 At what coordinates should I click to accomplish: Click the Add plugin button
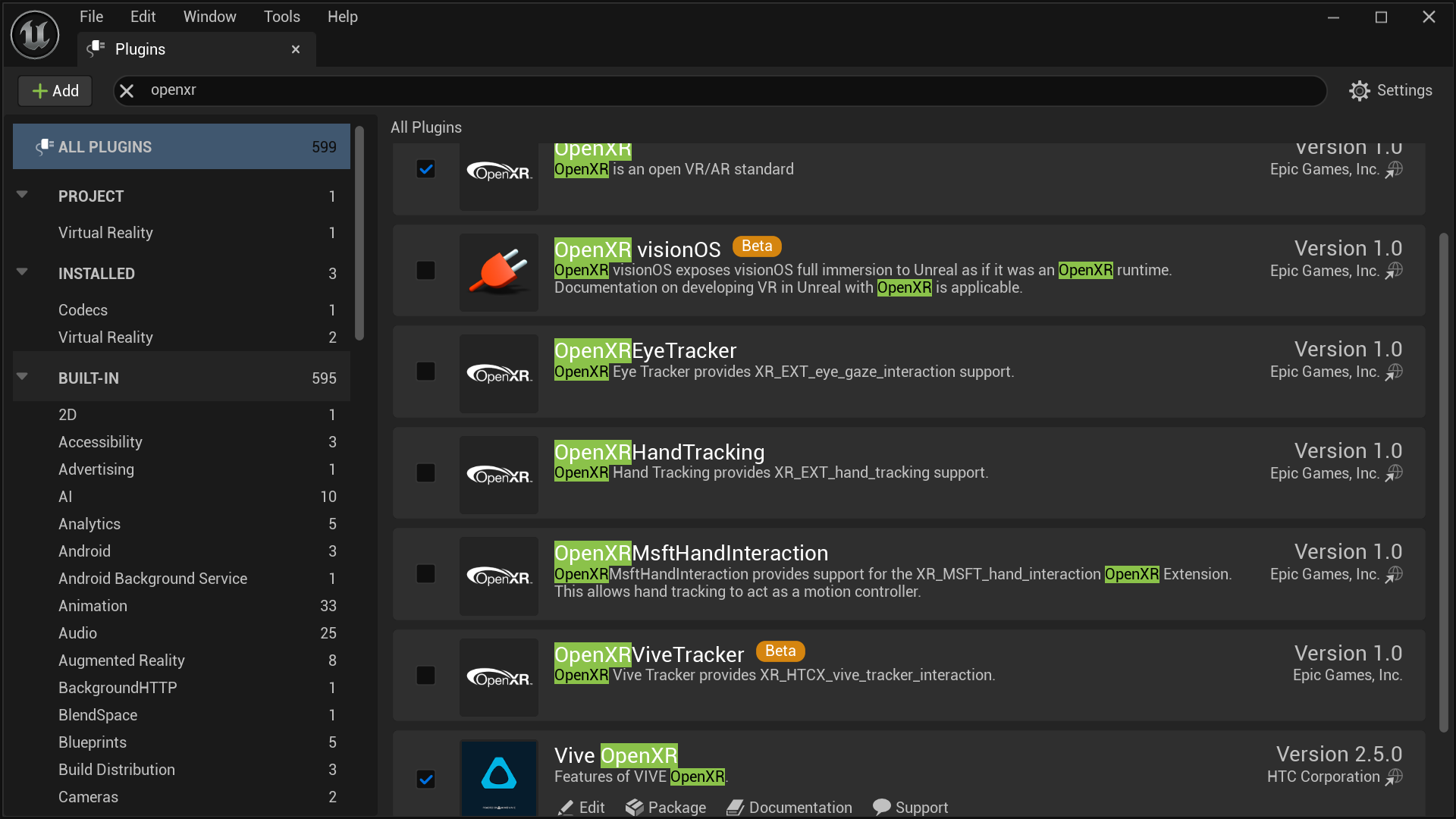[x=55, y=91]
